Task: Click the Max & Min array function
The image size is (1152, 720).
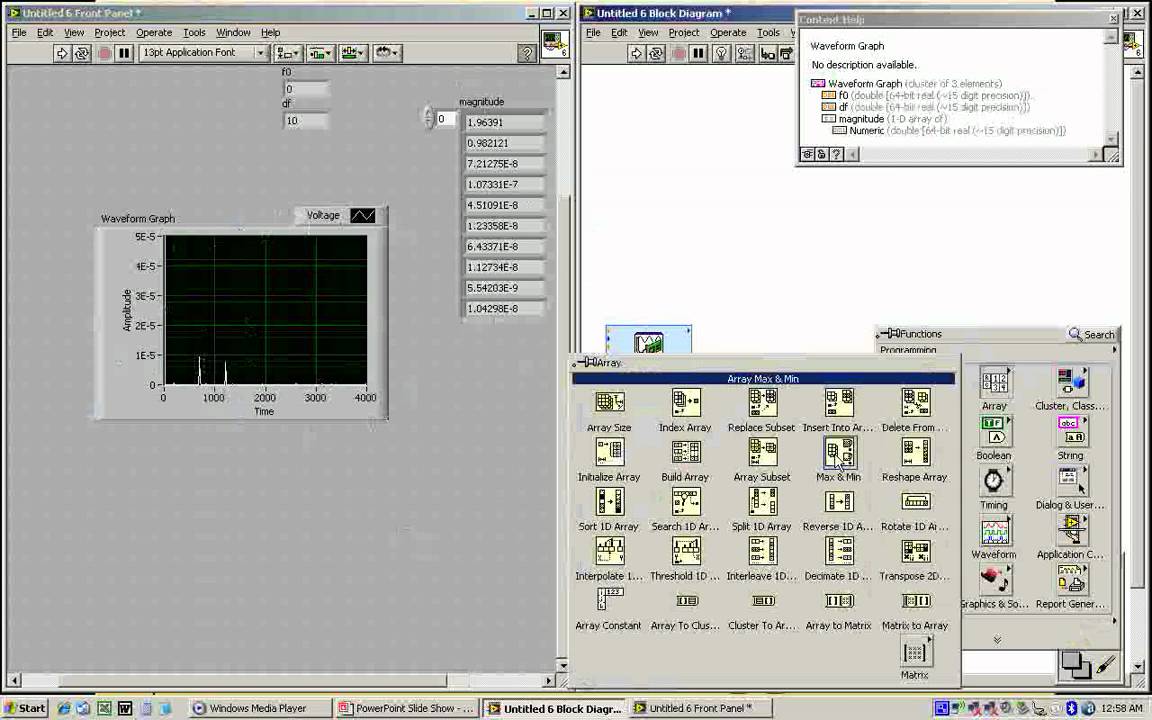Action: 838,453
